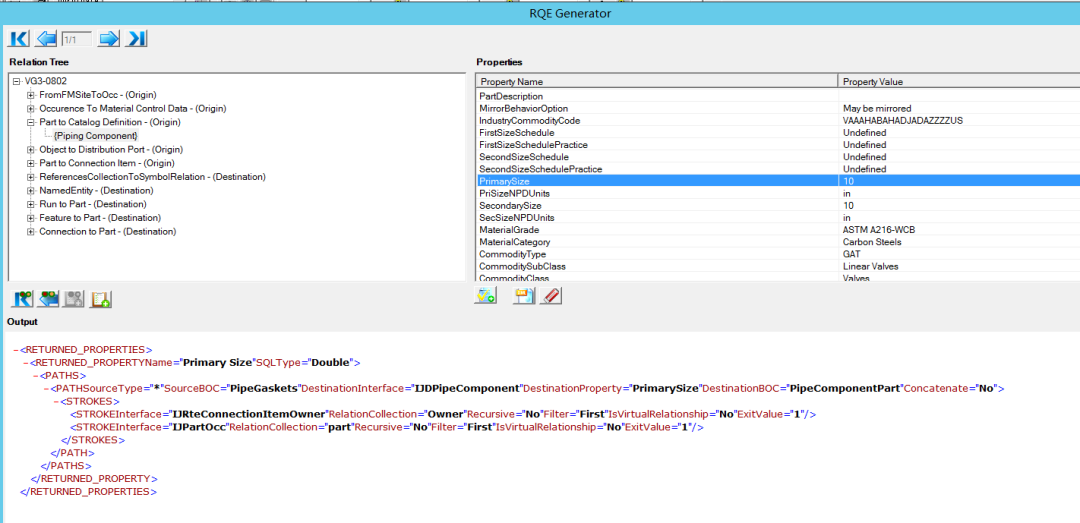The image size is (1080, 523).
Task: Select NamedEntity - (Destination) label
Action: (96, 191)
